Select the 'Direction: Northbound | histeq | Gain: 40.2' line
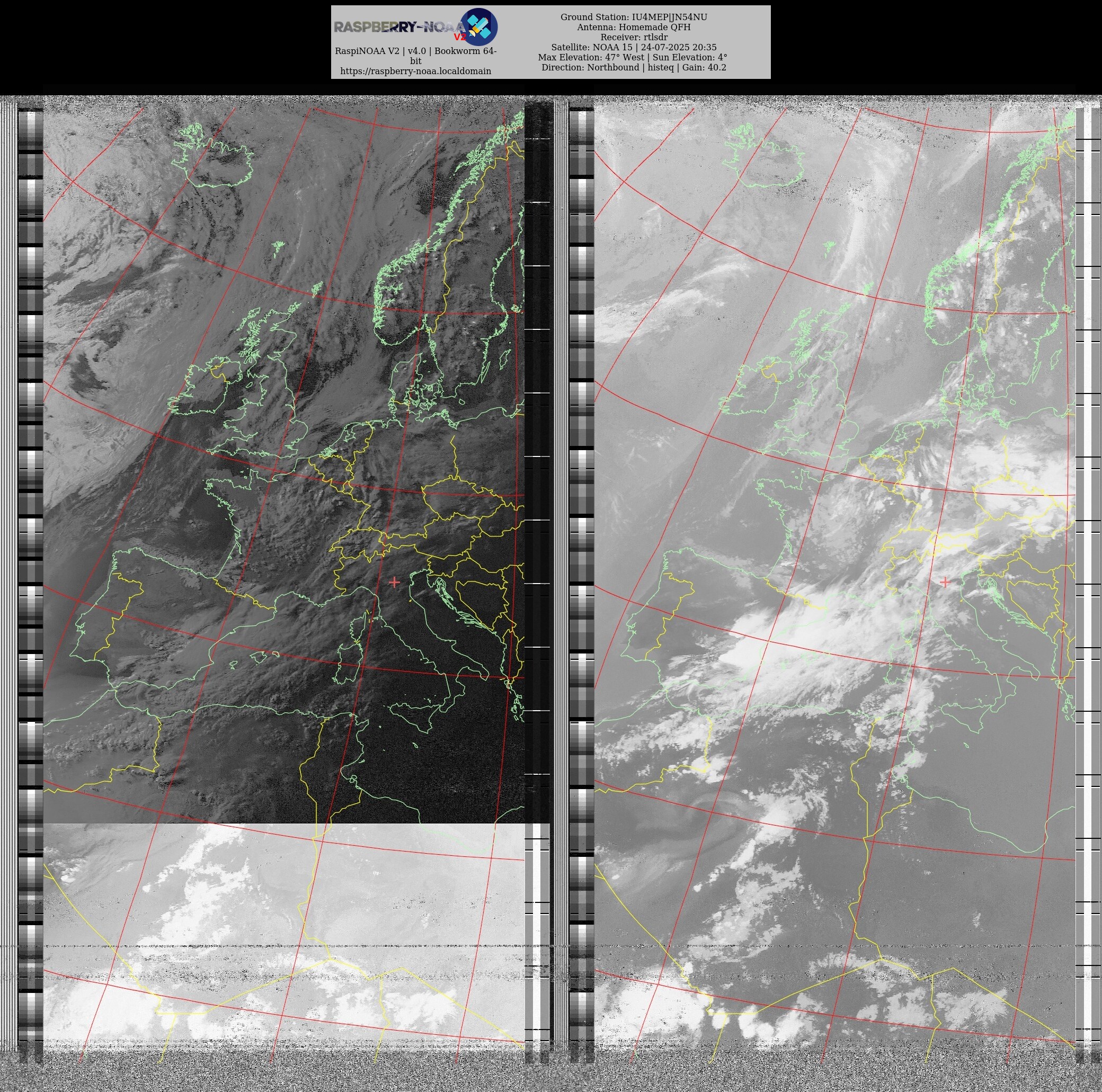The width and height of the screenshot is (1102, 1092). (634, 67)
